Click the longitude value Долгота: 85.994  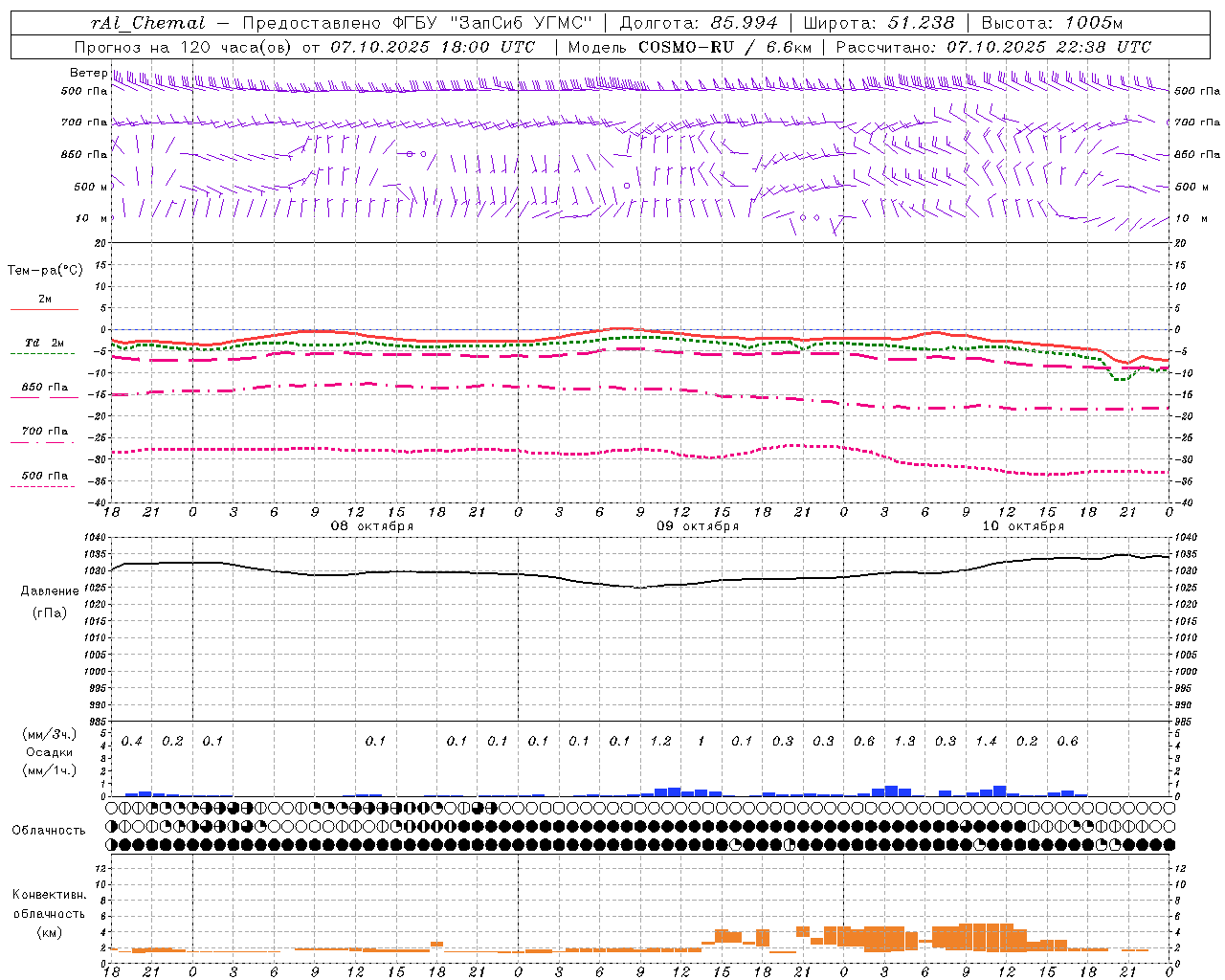point(700,23)
